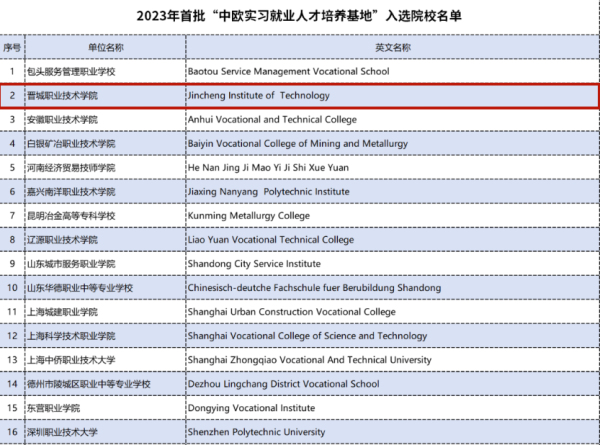
Task: Select the 英文名称 column header
Action: coord(393,47)
